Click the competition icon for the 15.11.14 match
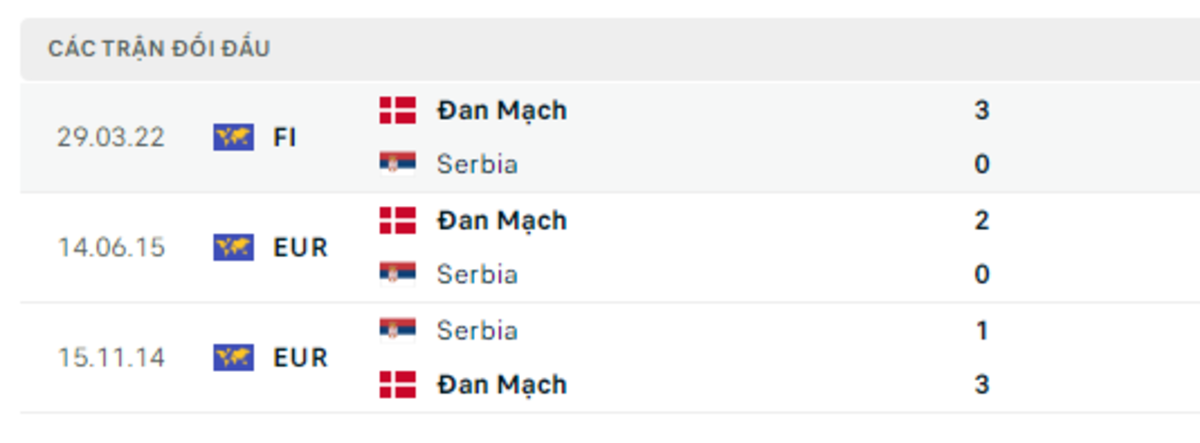This screenshot has width=1200, height=443. coord(233,357)
